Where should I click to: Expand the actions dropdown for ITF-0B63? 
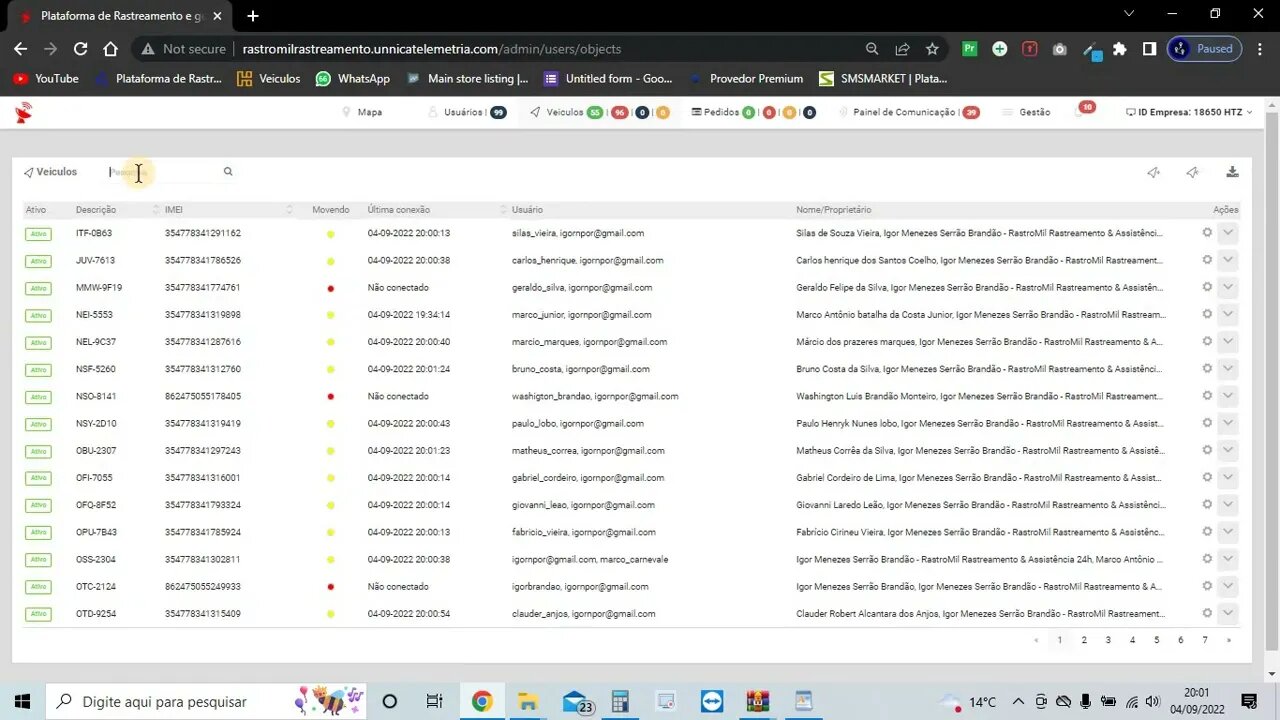point(1228,232)
